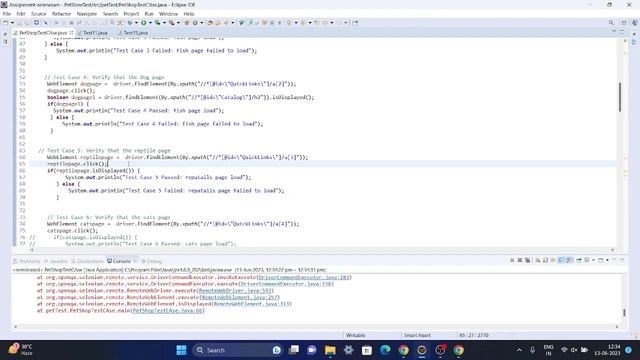Viewport: 640px width, 360px height.
Task: Open File Explorer from the taskbar
Action: pyautogui.click(x=330, y=350)
